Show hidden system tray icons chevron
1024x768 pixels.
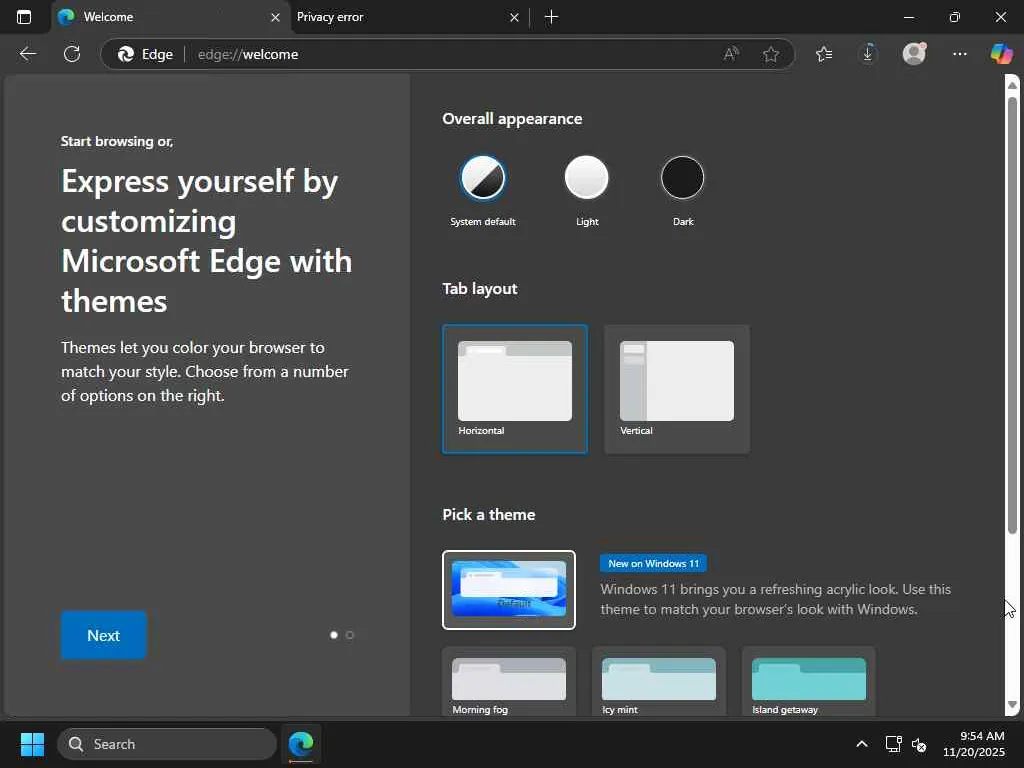[861, 744]
